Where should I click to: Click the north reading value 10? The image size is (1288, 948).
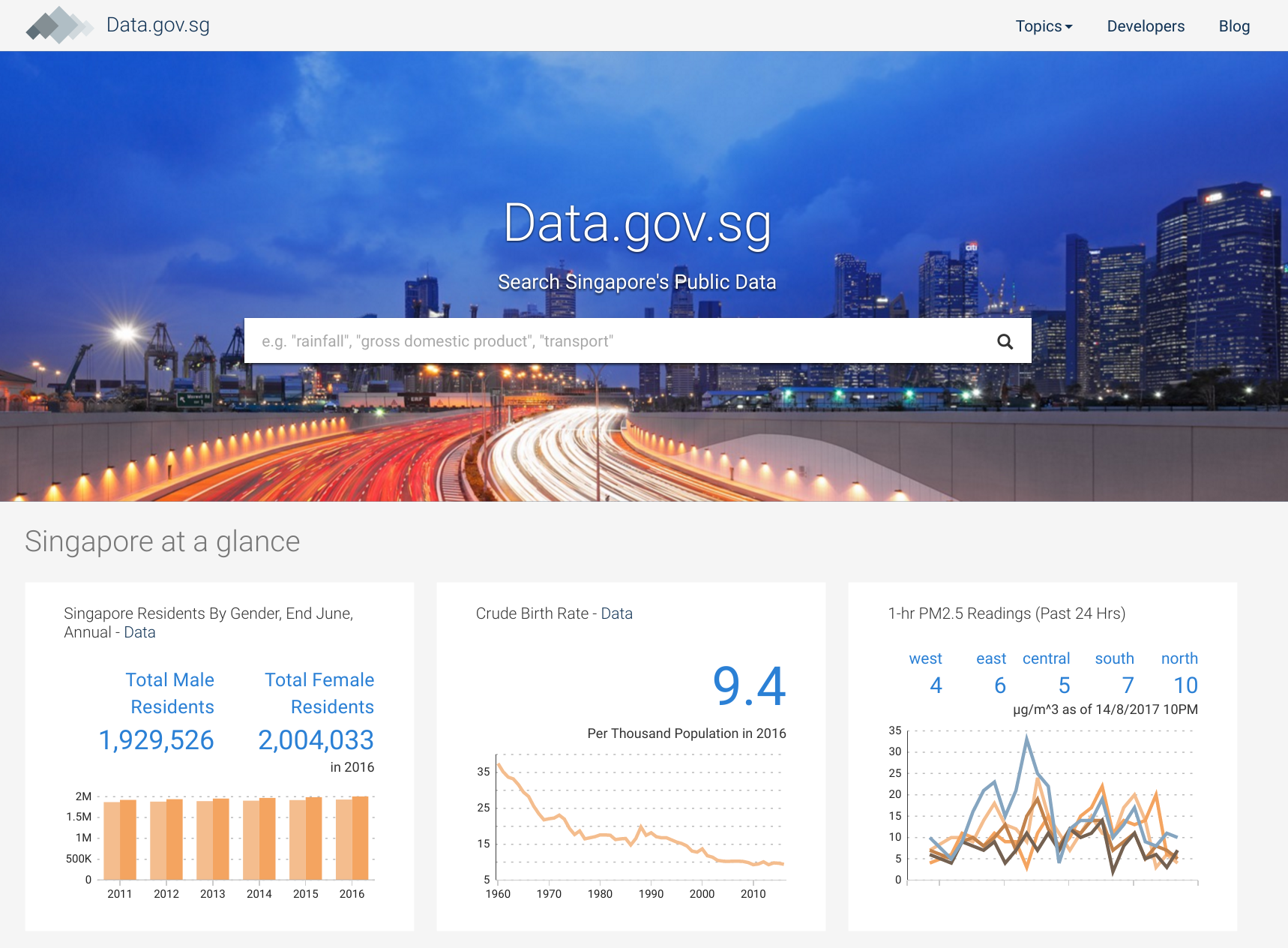click(1185, 685)
